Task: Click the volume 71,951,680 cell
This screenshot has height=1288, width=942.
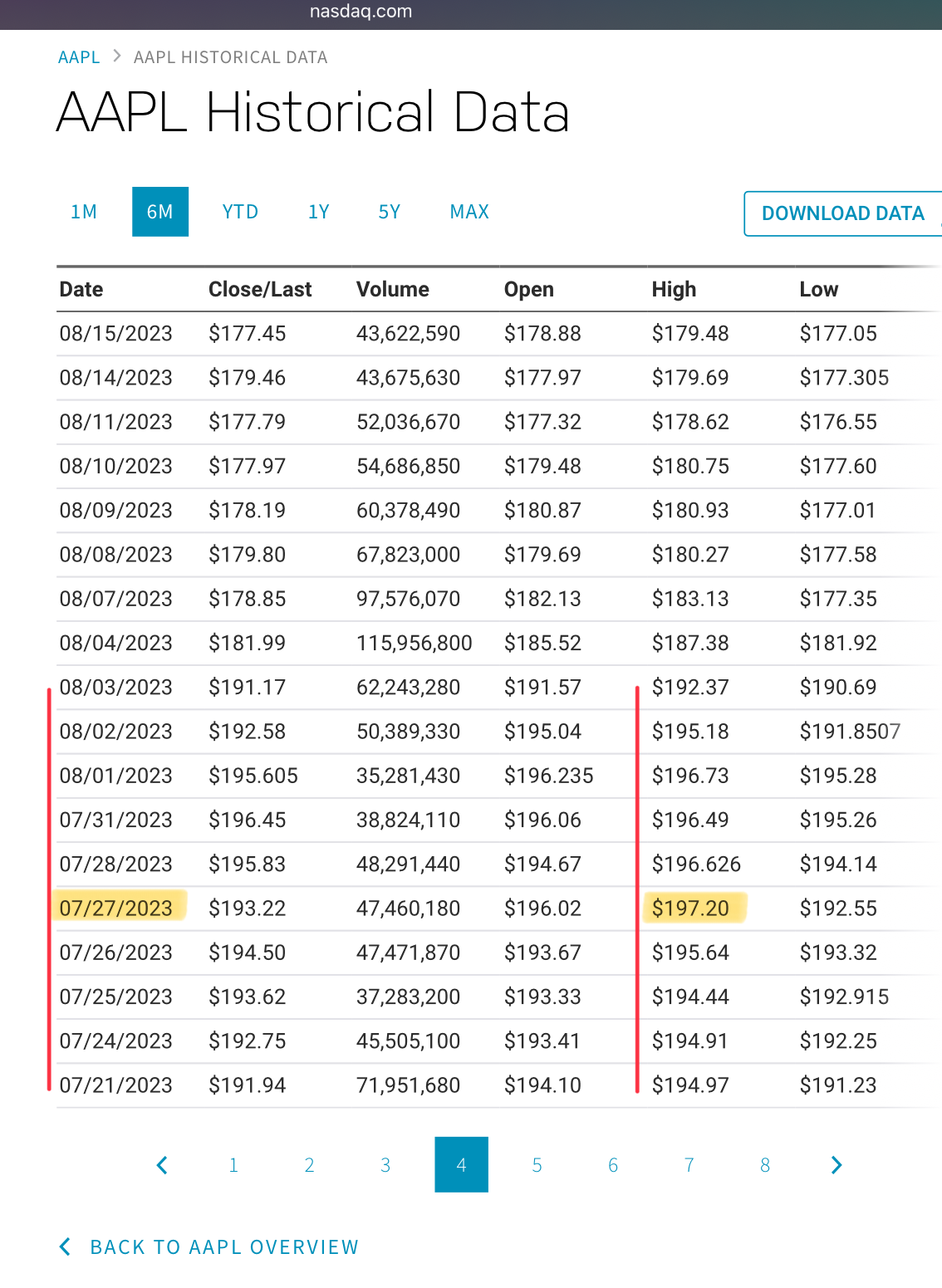Action: coord(409,1085)
